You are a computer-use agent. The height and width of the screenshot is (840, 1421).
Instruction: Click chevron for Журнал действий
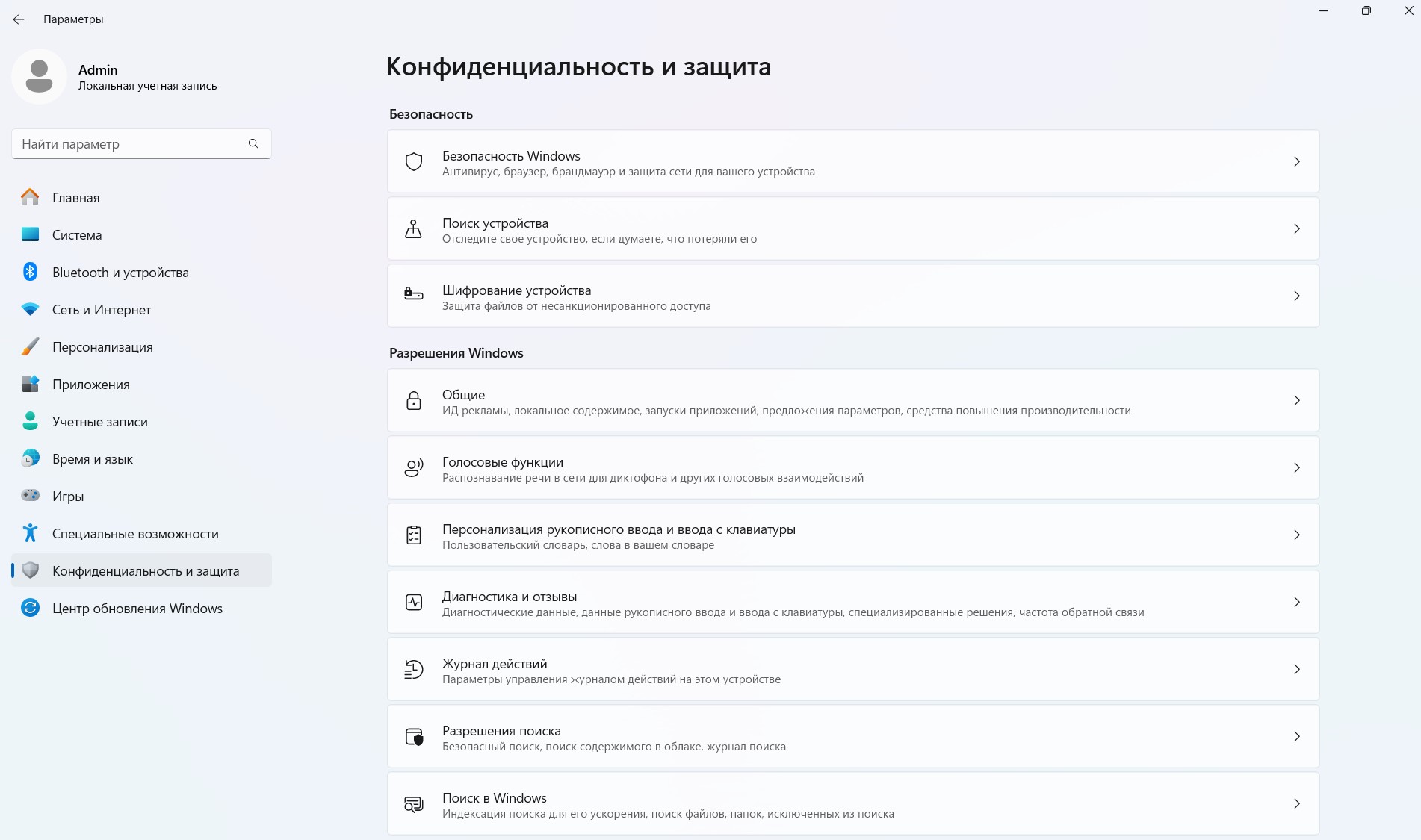[1297, 669]
